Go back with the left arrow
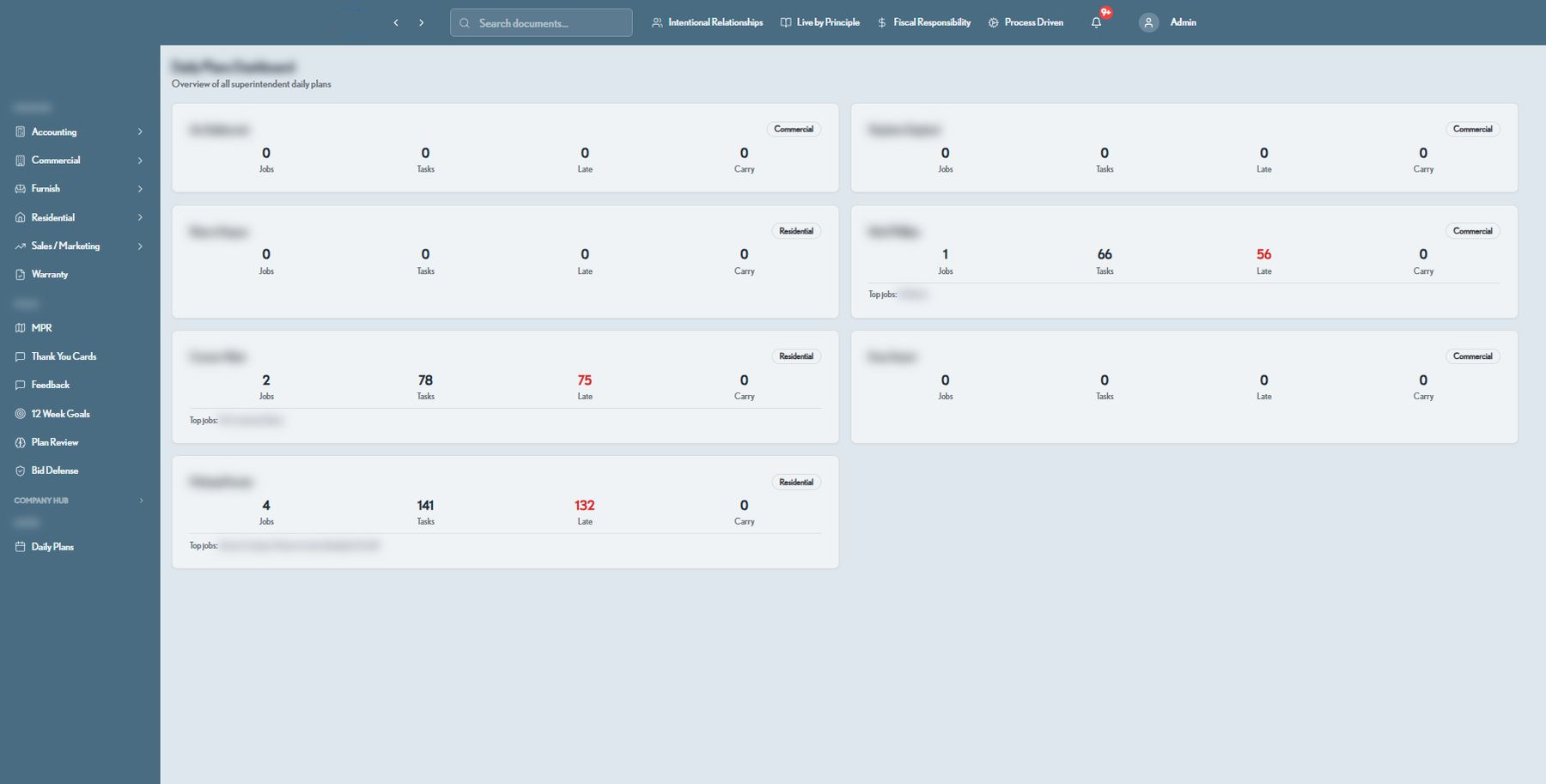The height and width of the screenshot is (784, 1546). point(396,23)
